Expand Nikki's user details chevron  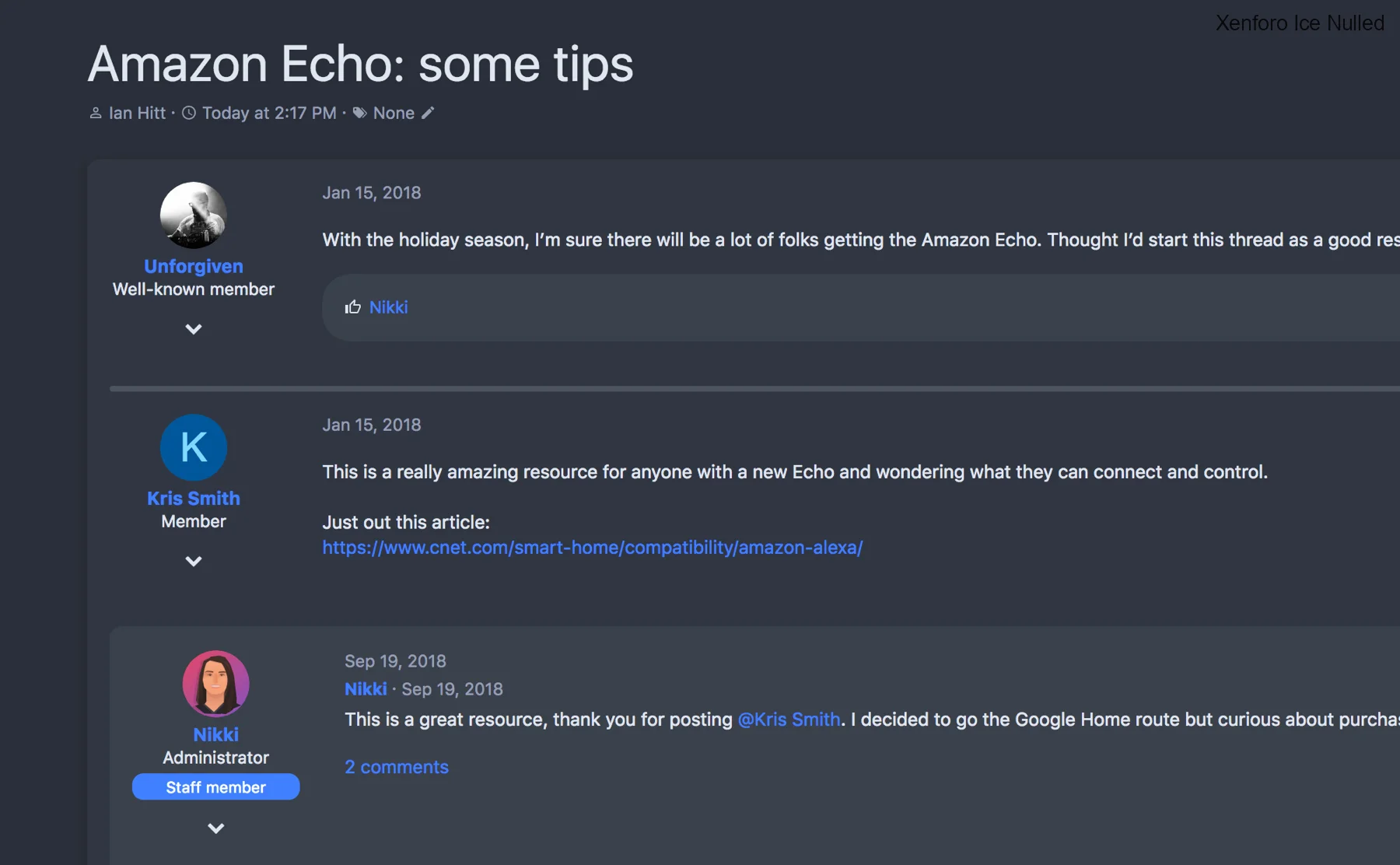point(216,828)
